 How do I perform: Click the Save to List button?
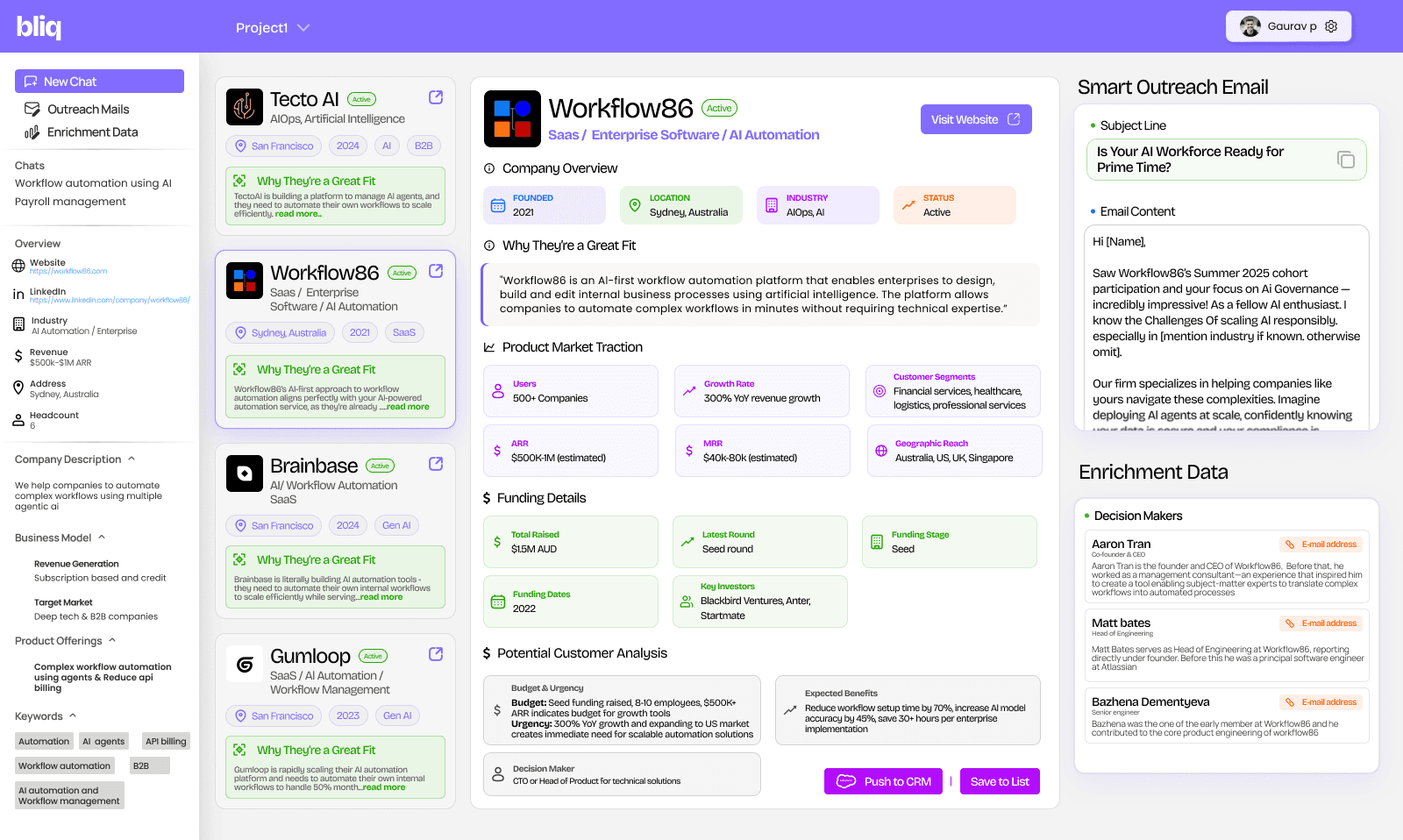coord(999,781)
